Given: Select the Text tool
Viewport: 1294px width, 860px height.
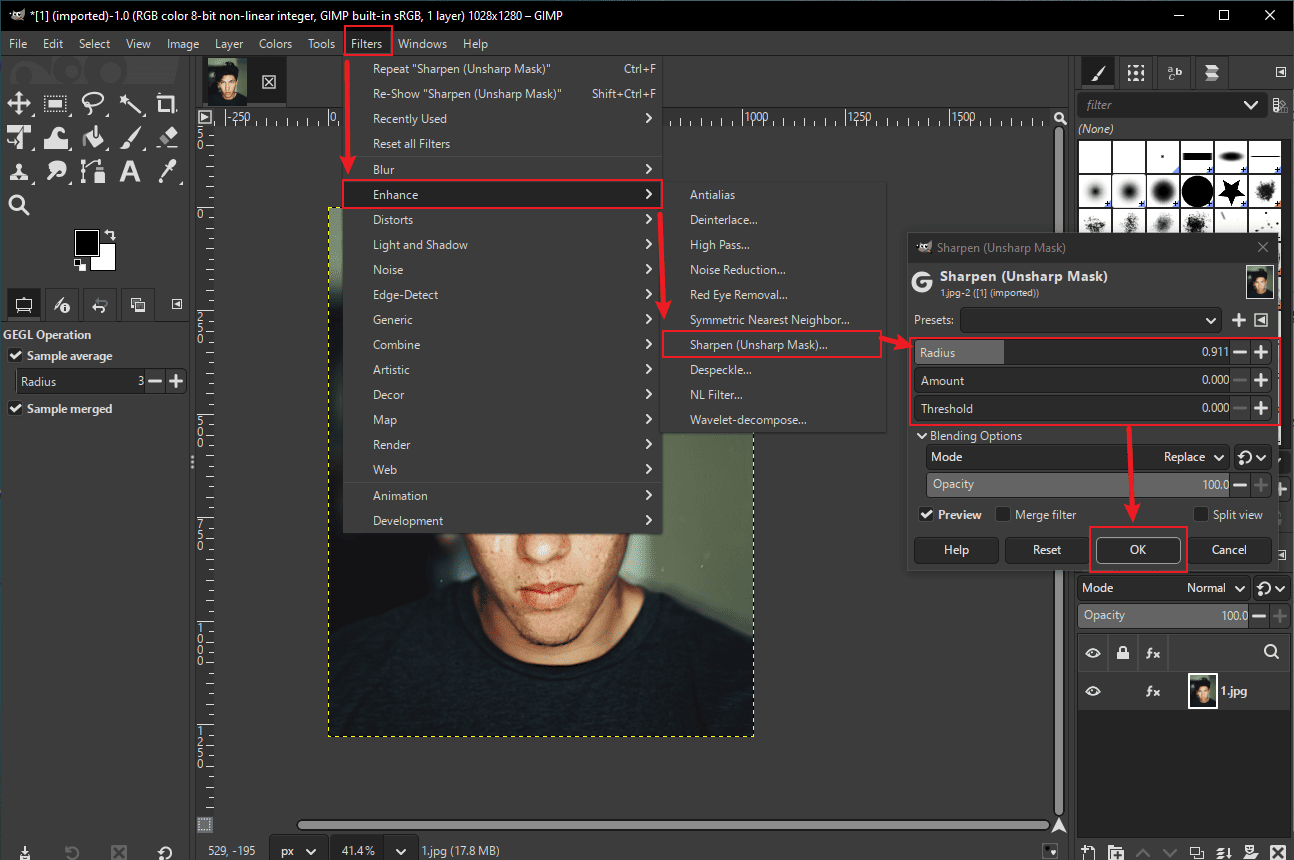Looking at the screenshot, I should click(x=129, y=170).
